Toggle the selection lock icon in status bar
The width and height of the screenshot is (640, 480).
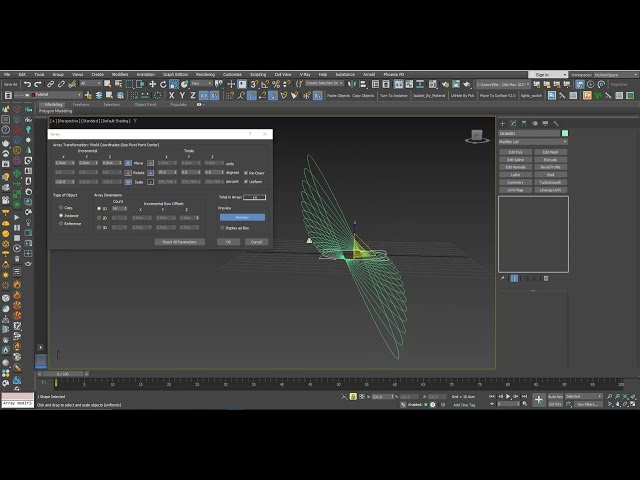coord(353,396)
